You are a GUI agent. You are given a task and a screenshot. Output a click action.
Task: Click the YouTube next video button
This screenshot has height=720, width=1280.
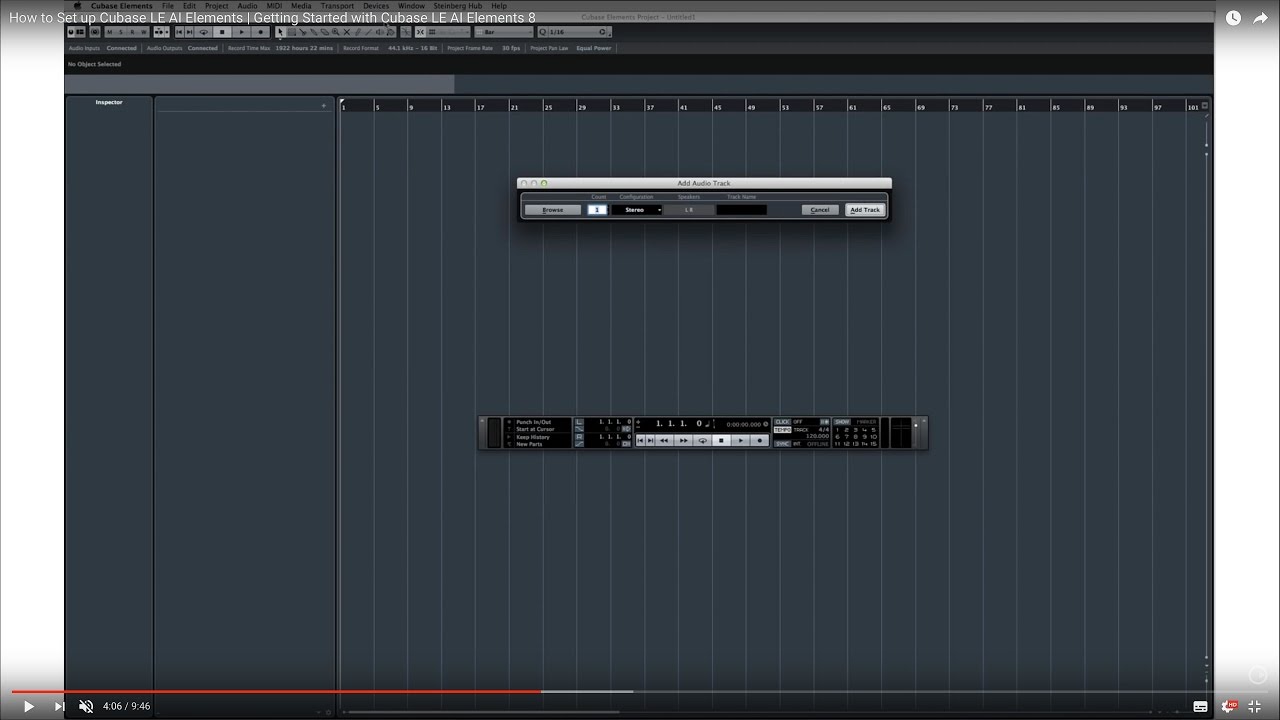pos(59,706)
